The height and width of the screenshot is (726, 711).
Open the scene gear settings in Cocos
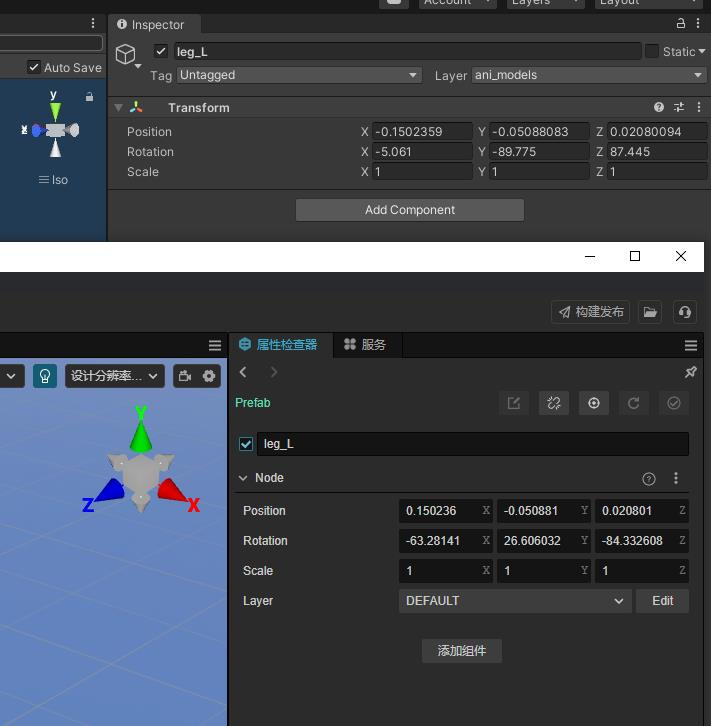point(209,376)
